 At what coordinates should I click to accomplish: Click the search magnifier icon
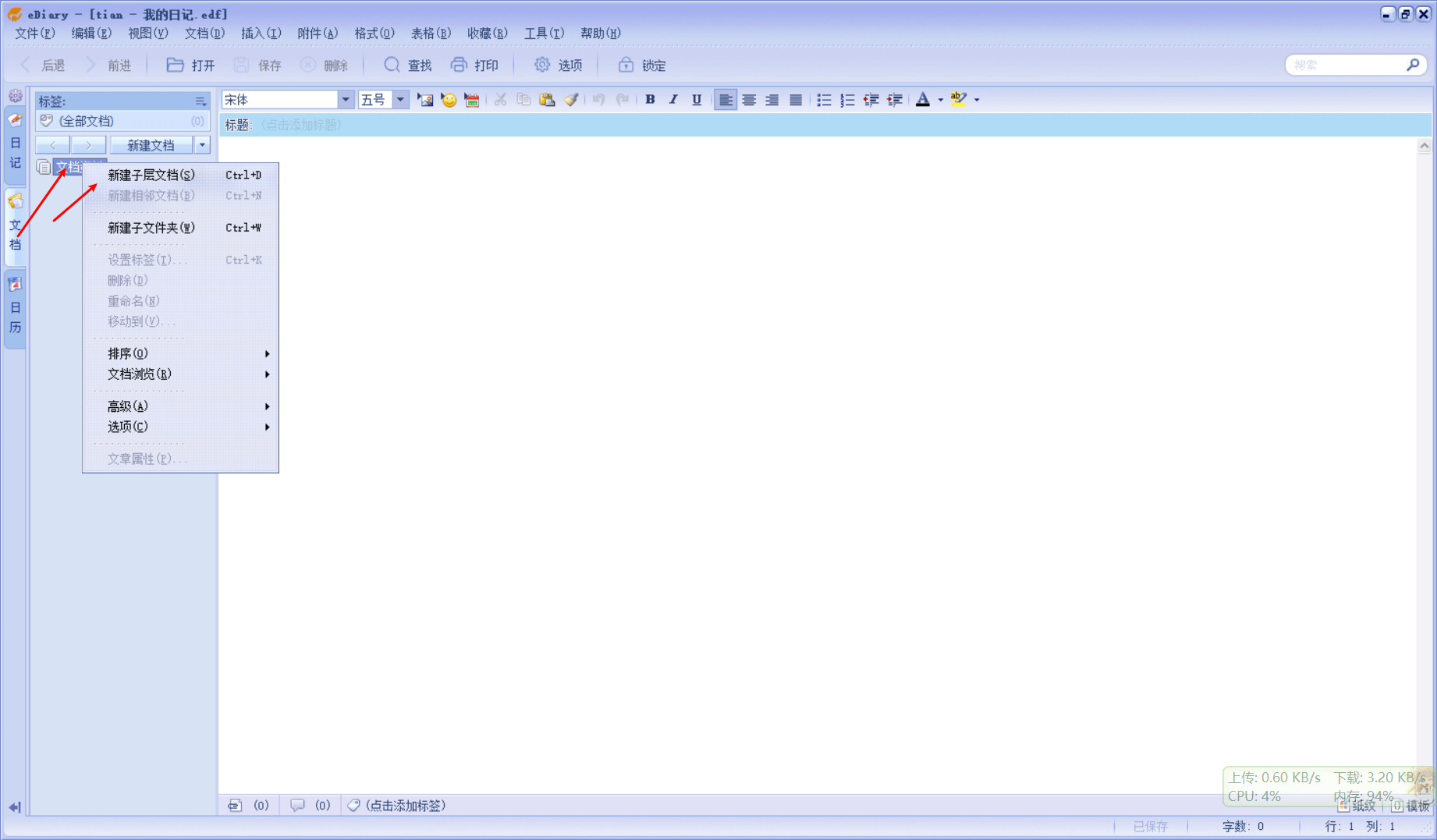pos(1413,66)
